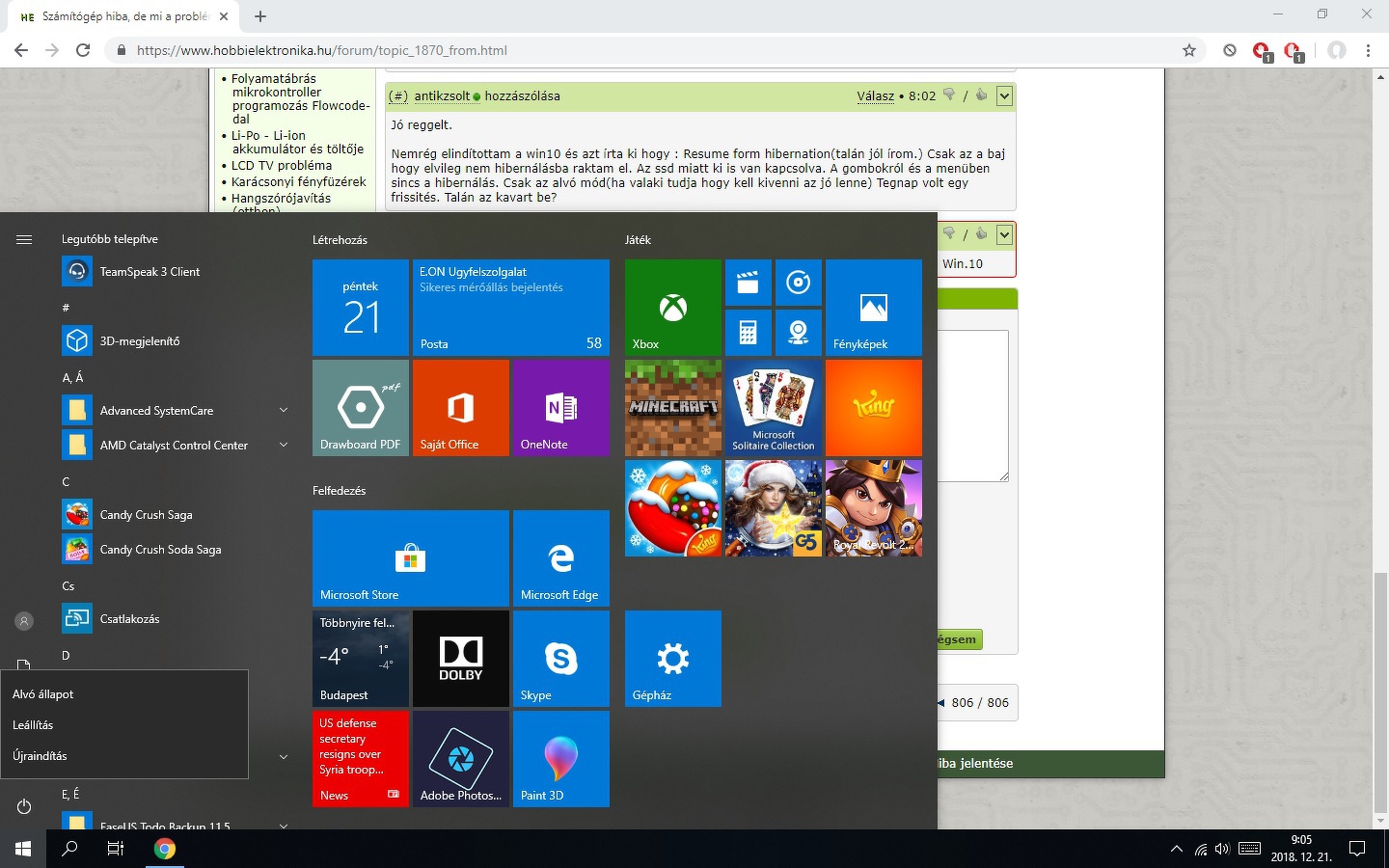The height and width of the screenshot is (868, 1389).
Task: Open the orange King tile
Action: (x=874, y=408)
